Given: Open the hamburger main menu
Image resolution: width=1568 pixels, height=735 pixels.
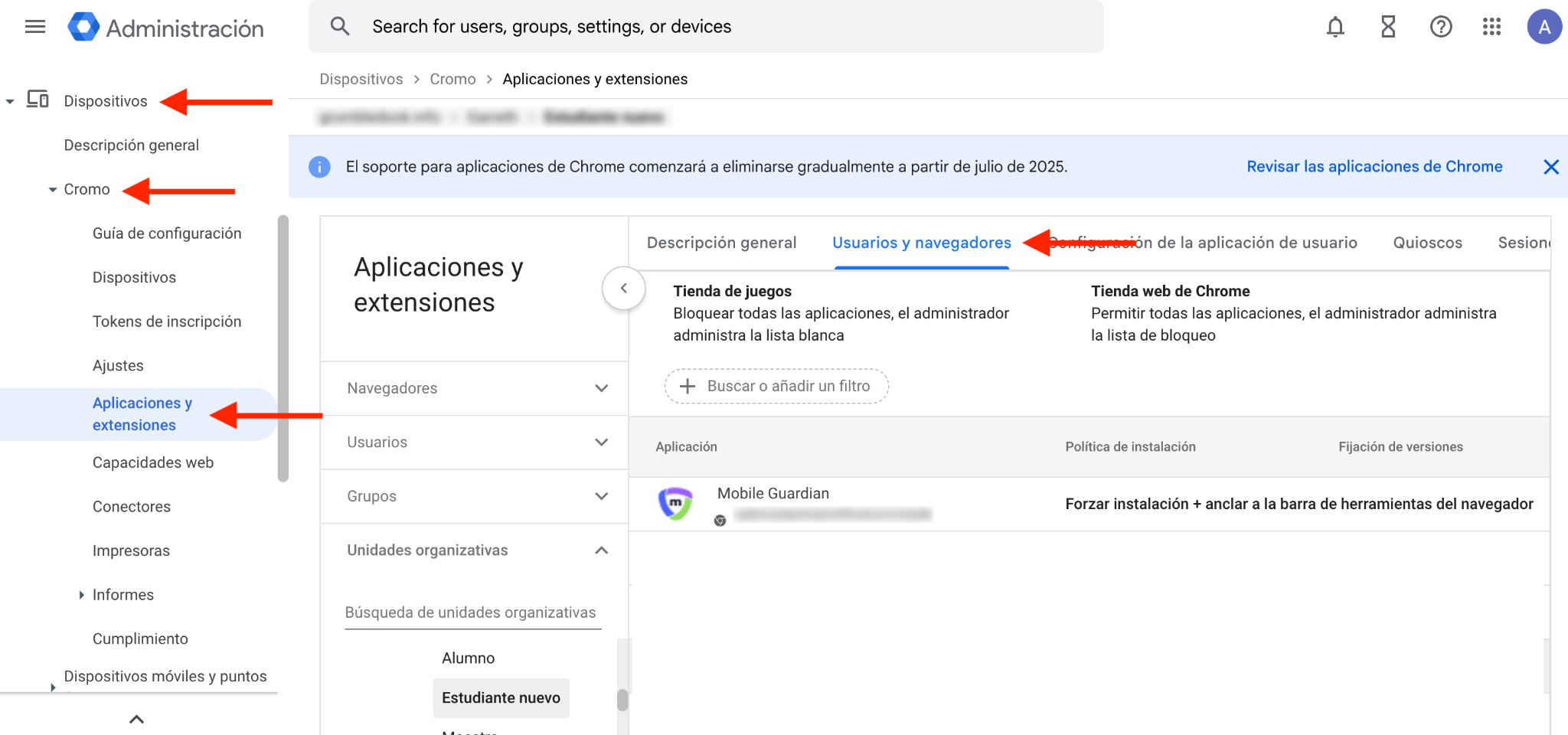Looking at the screenshot, I should [x=35, y=28].
